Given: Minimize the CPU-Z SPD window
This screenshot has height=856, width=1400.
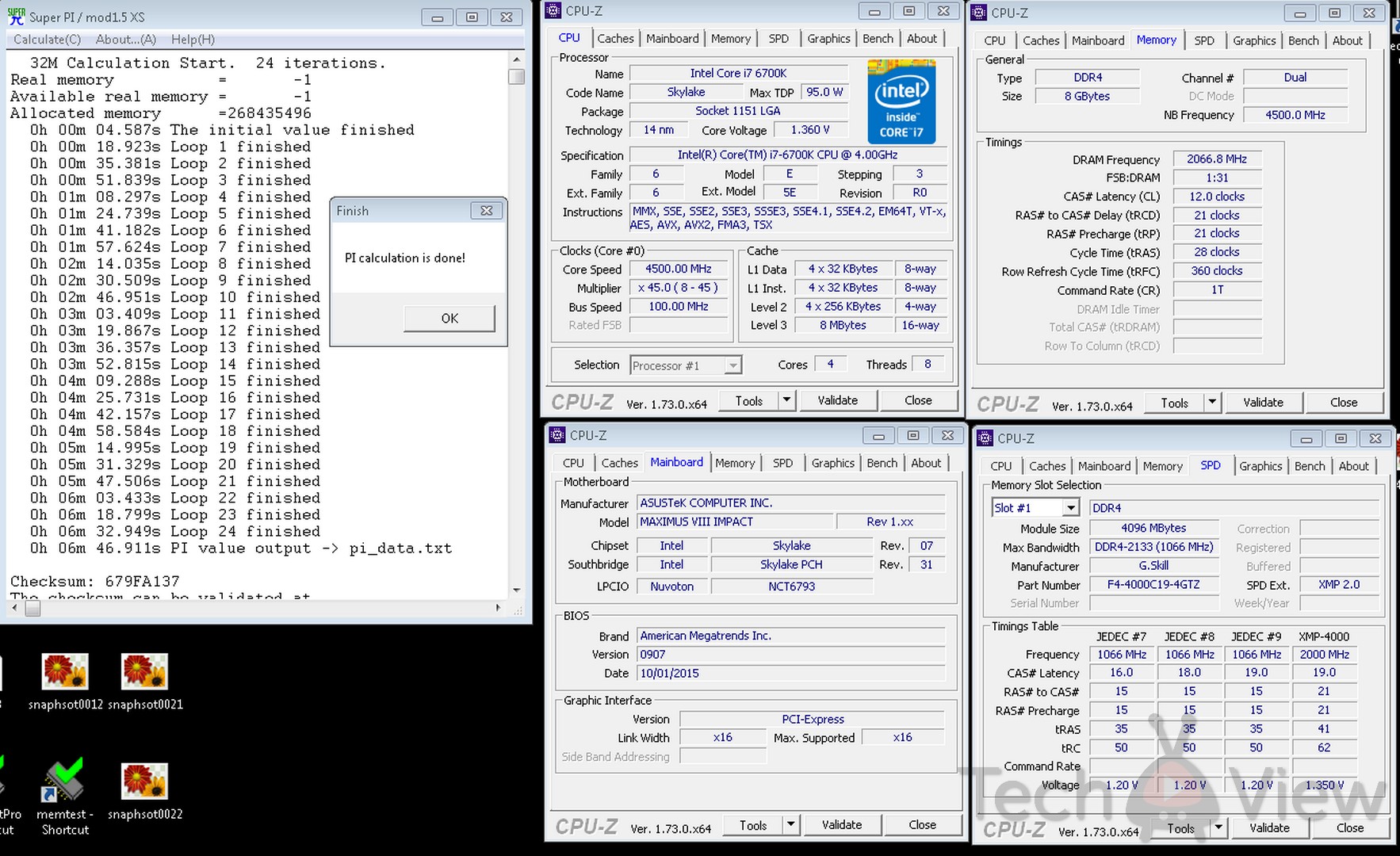Looking at the screenshot, I should pyautogui.click(x=1306, y=438).
